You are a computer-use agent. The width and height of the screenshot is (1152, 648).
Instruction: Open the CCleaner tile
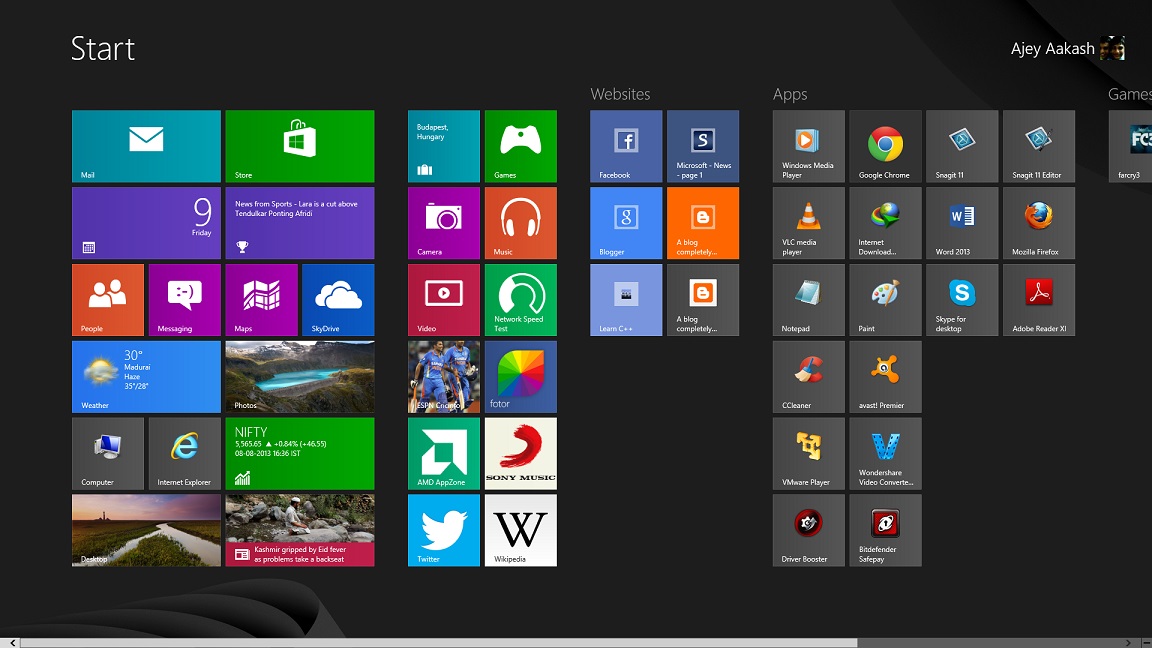click(809, 376)
